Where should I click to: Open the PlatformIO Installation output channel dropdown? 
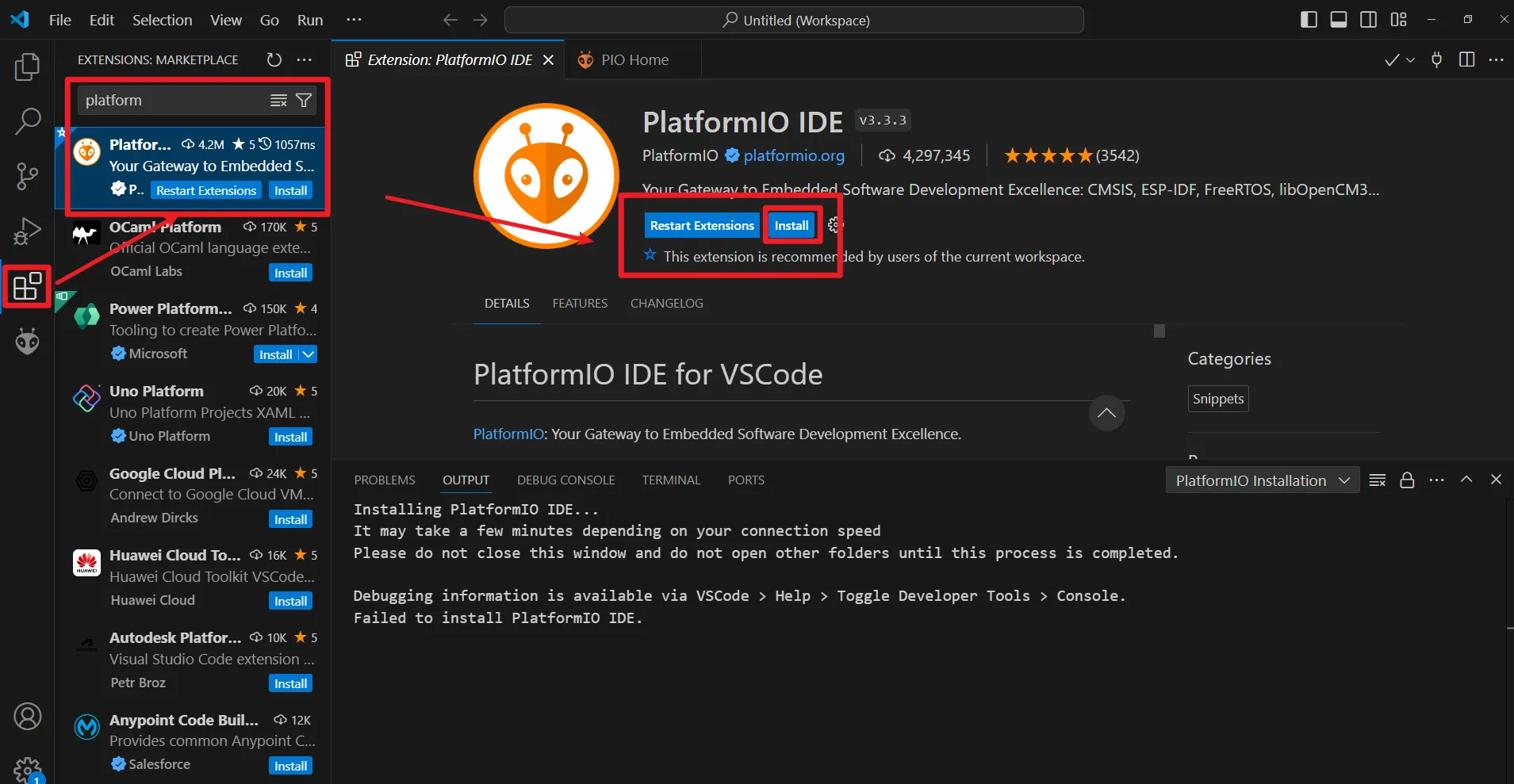(1262, 480)
